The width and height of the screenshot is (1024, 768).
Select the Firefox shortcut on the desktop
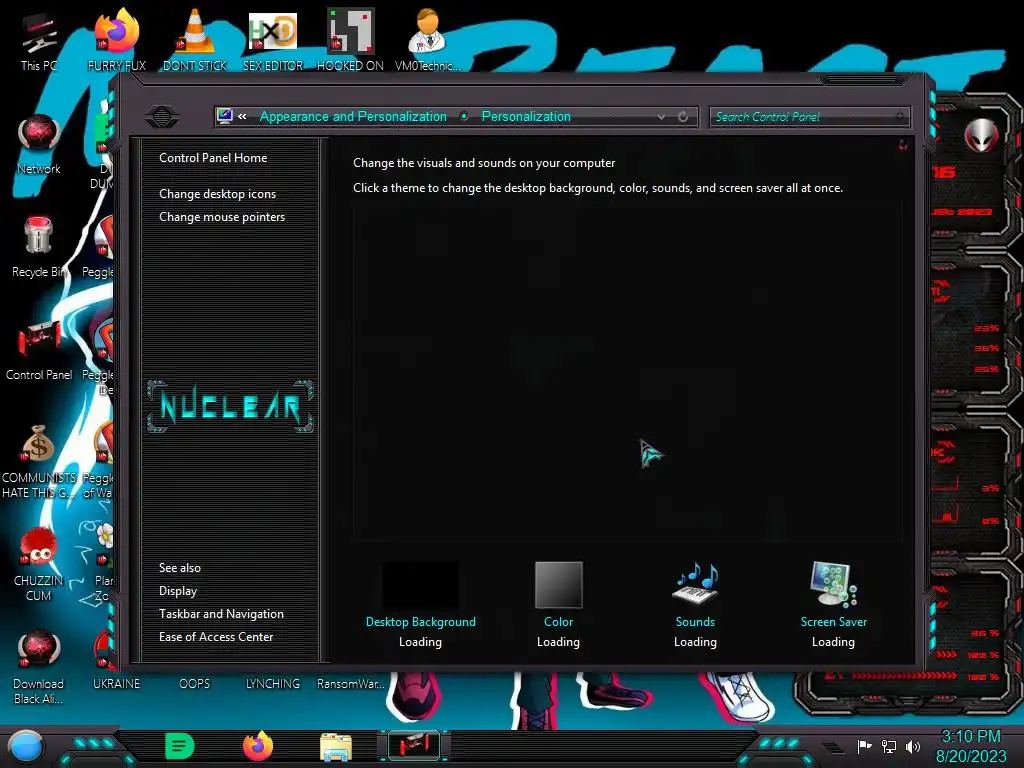[117, 40]
